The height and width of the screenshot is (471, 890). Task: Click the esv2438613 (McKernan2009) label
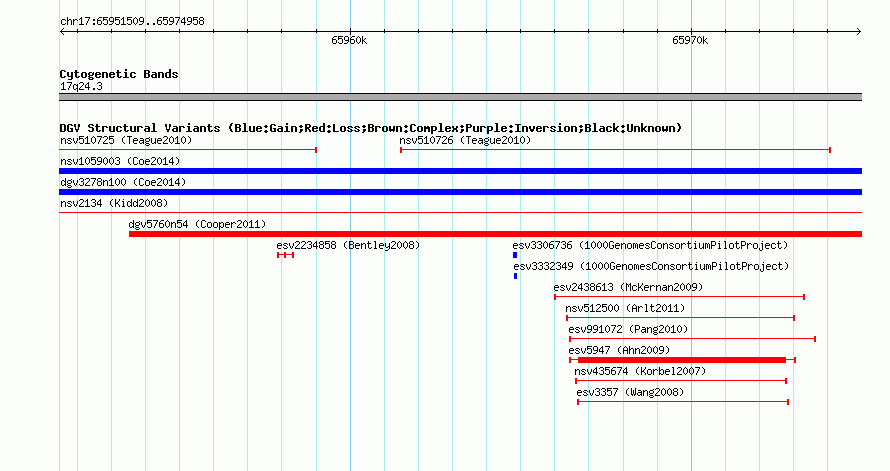[628, 287]
